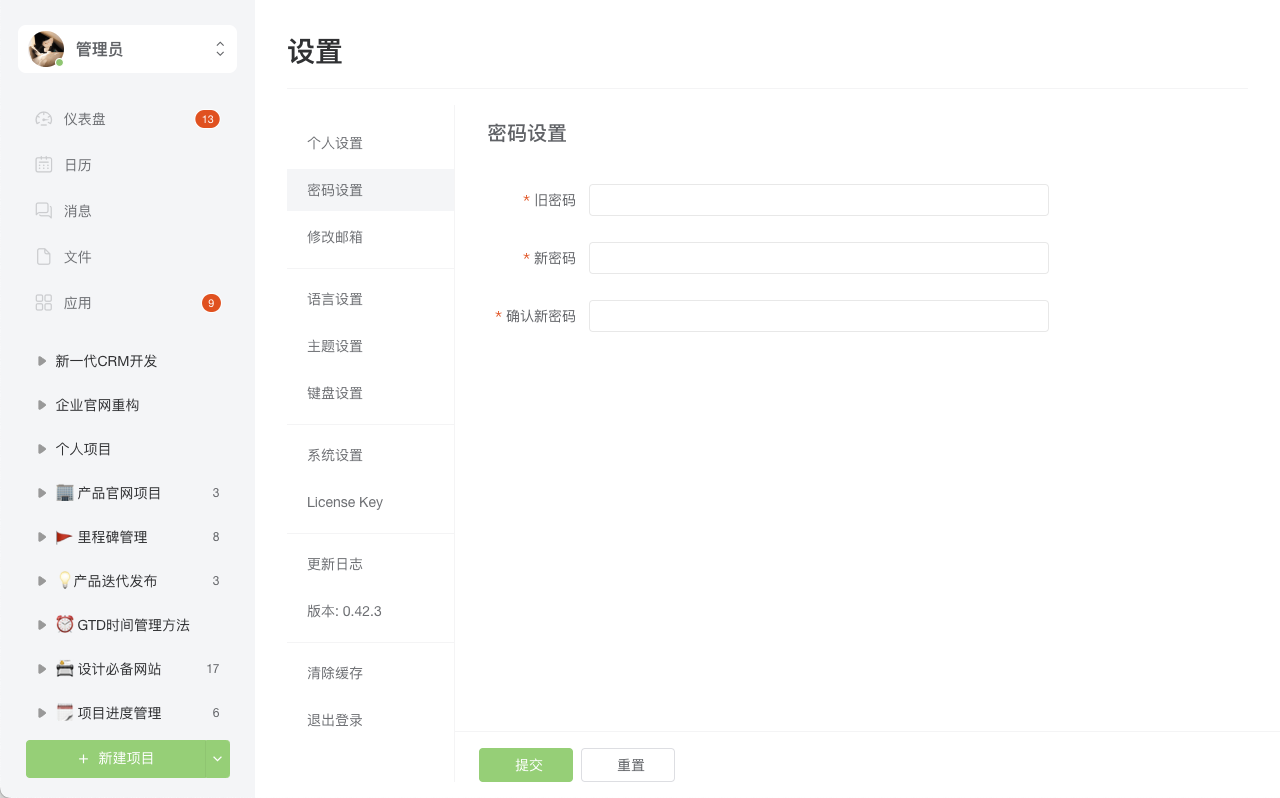Image resolution: width=1280 pixels, height=798 pixels.
Task: Click the light bulb emoji of 产品迭代发布
Action: (64, 581)
